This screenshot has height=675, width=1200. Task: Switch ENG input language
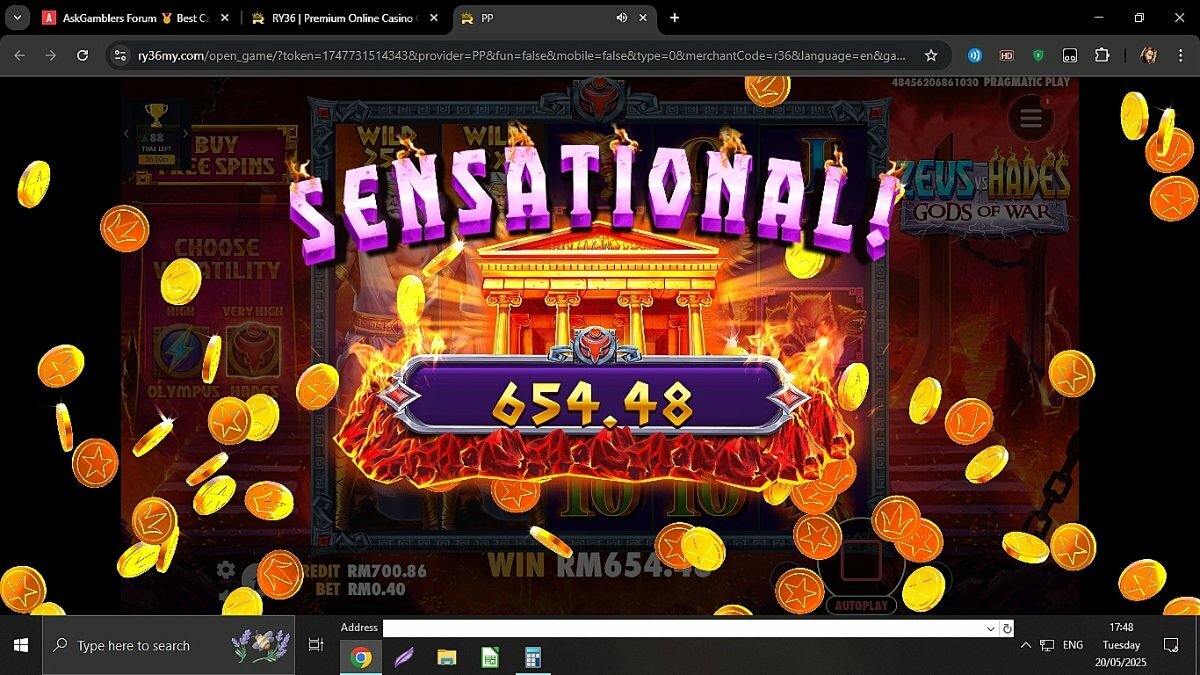click(x=1073, y=646)
